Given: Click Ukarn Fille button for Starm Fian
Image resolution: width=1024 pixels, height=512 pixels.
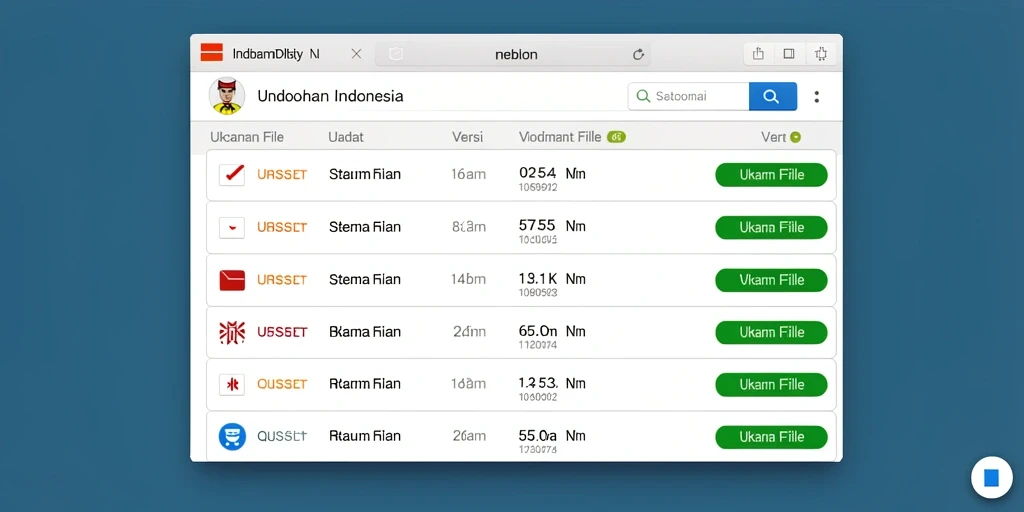Looking at the screenshot, I should 771,175.
